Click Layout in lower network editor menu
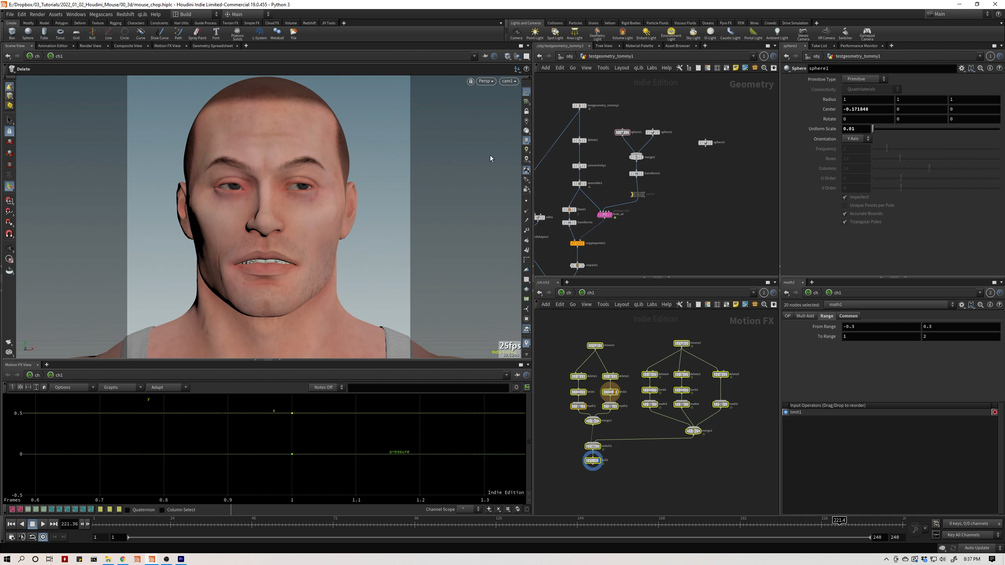This screenshot has height=565, width=1005. pos(622,304)
